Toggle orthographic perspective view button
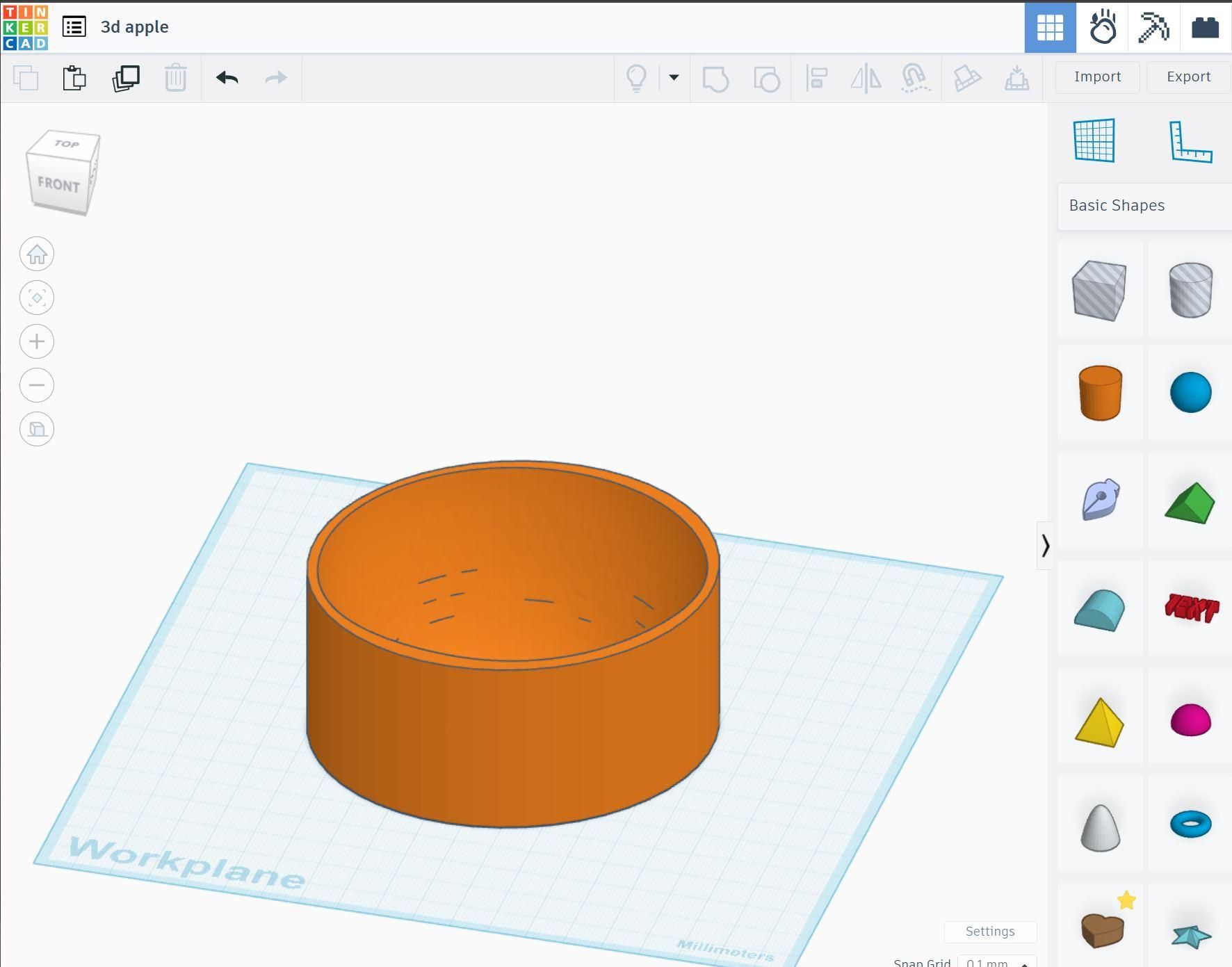This screenshot has height=967, width=1232. pos(37,429)
